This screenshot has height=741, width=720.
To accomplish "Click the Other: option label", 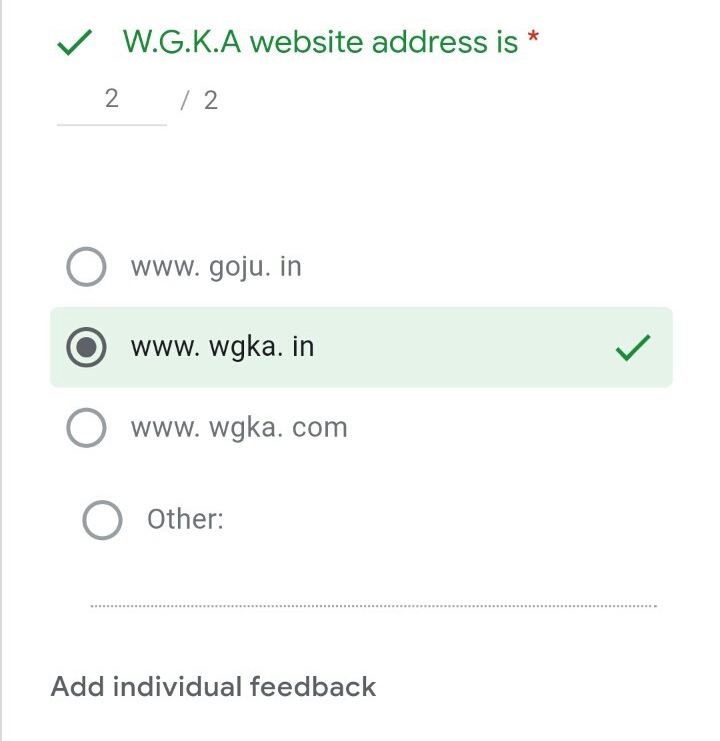I will click(x=185, y=520).
